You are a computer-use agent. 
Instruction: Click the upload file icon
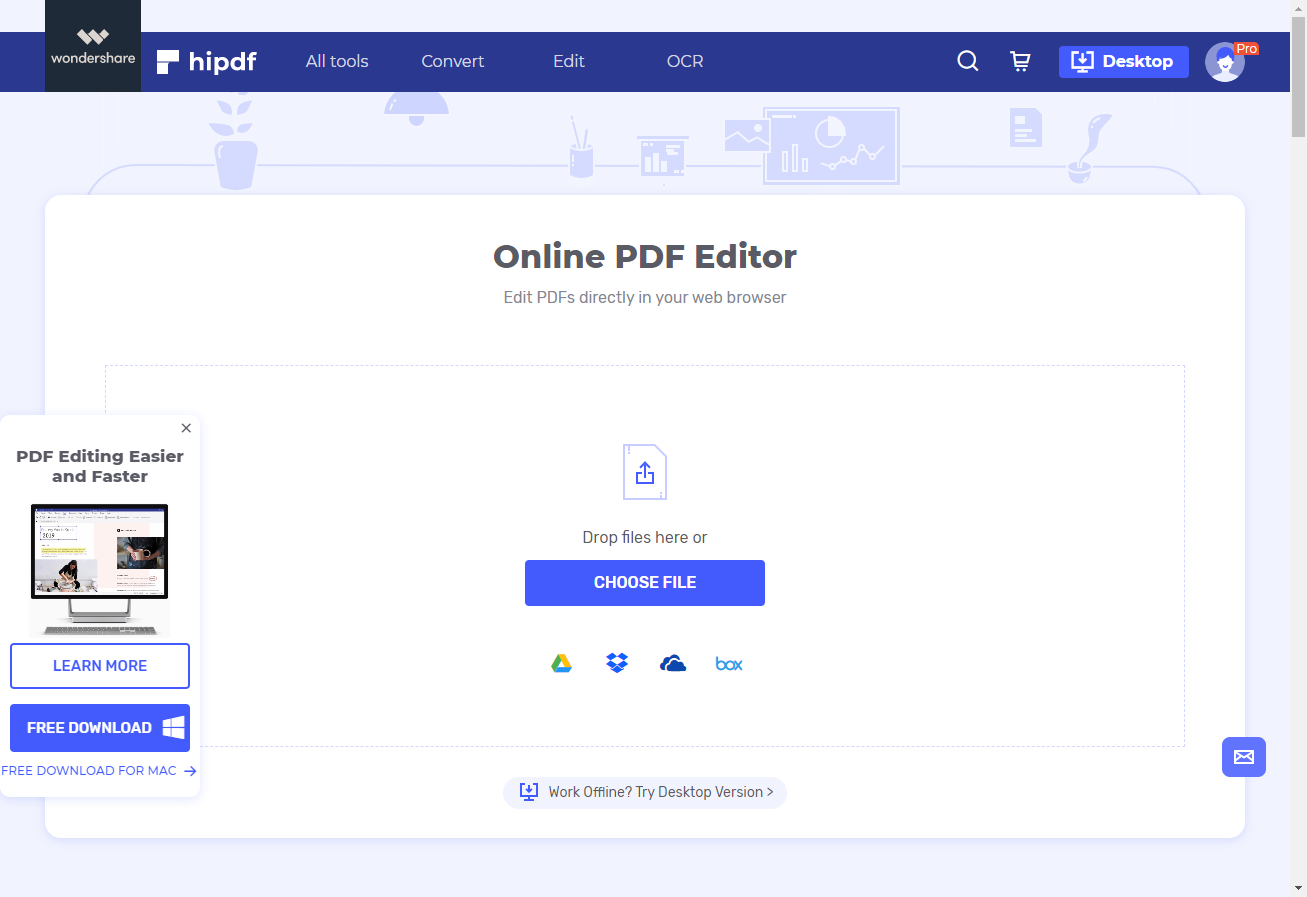645,472
